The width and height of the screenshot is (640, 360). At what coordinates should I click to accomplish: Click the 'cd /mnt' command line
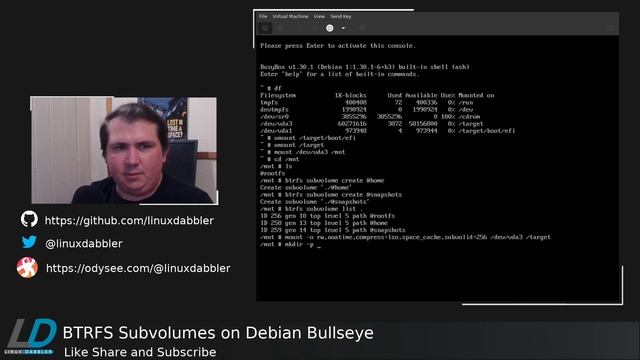tap(280, 159)
